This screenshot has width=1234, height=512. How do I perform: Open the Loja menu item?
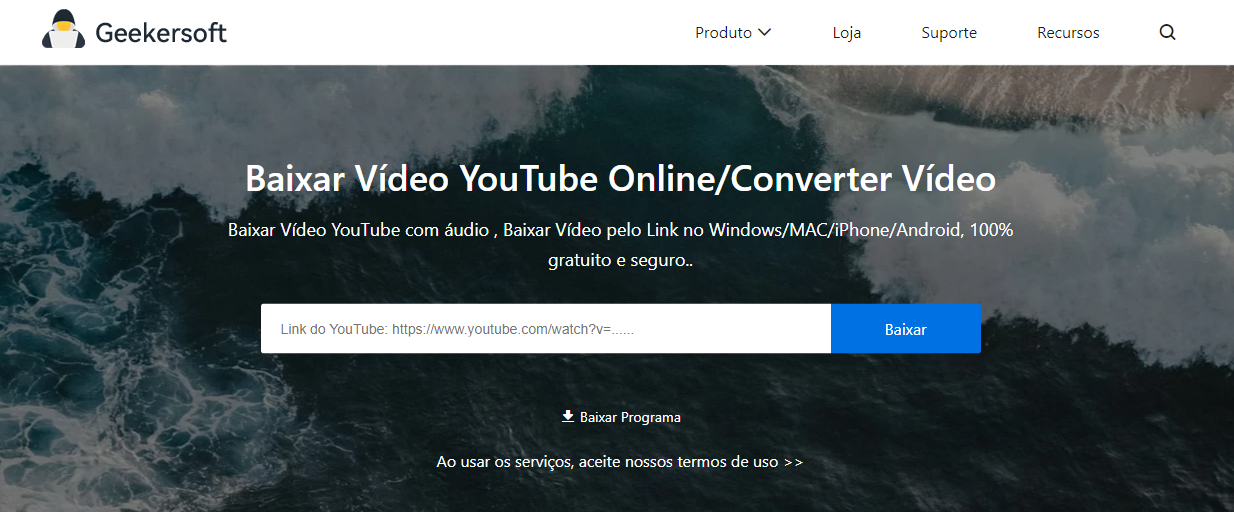pyautogui.click(x=847, y=32)
